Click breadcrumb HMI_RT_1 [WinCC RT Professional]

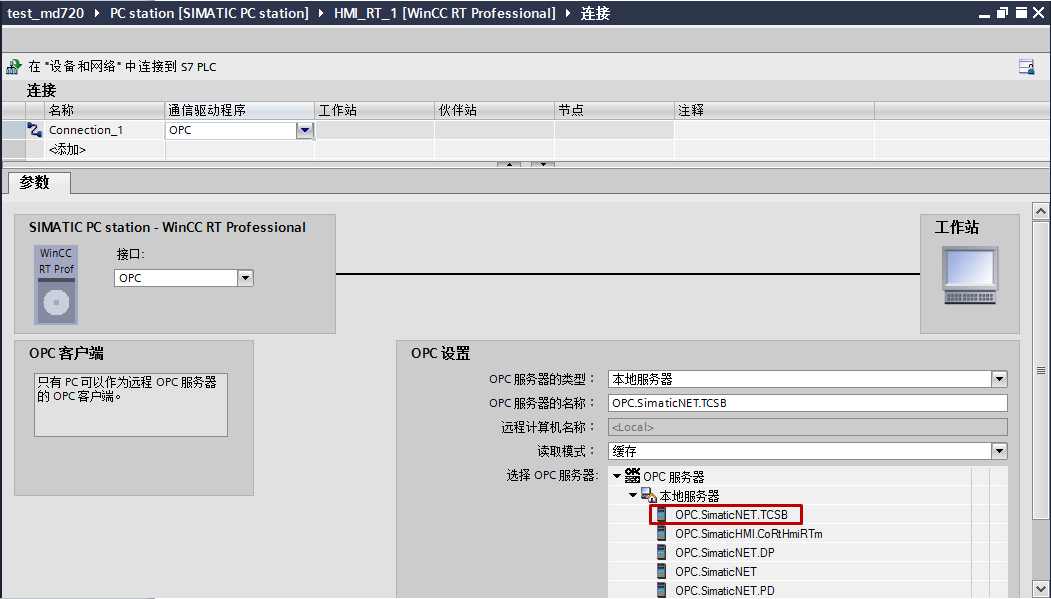click(445, 13)
